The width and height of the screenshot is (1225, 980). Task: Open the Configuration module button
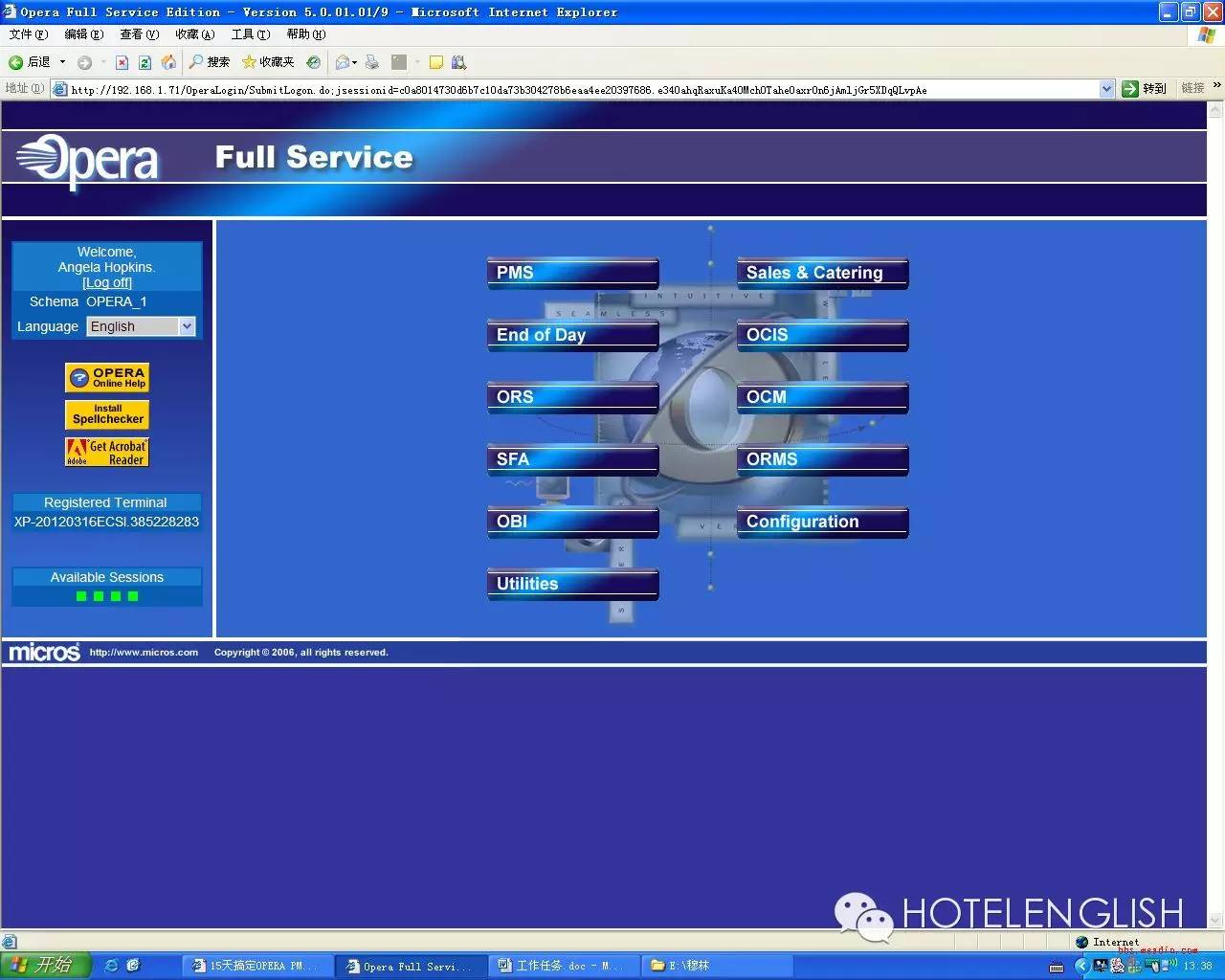tap(822, 522)
